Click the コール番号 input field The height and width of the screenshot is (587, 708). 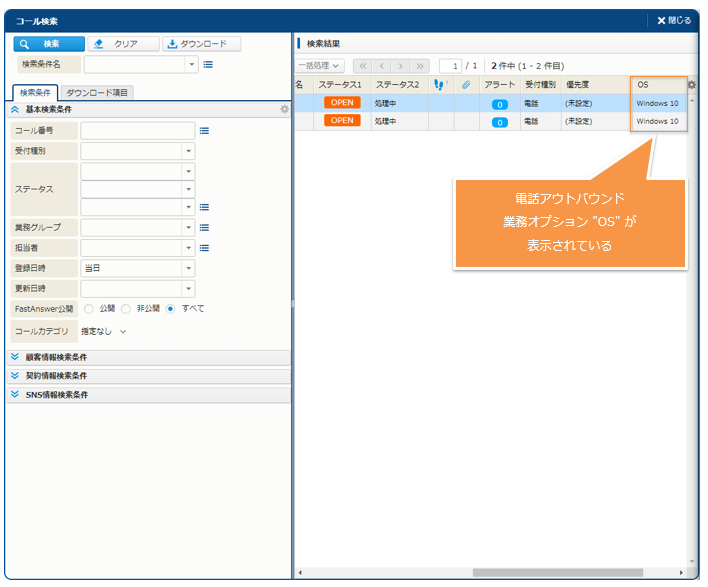click(x=138, y=131)
